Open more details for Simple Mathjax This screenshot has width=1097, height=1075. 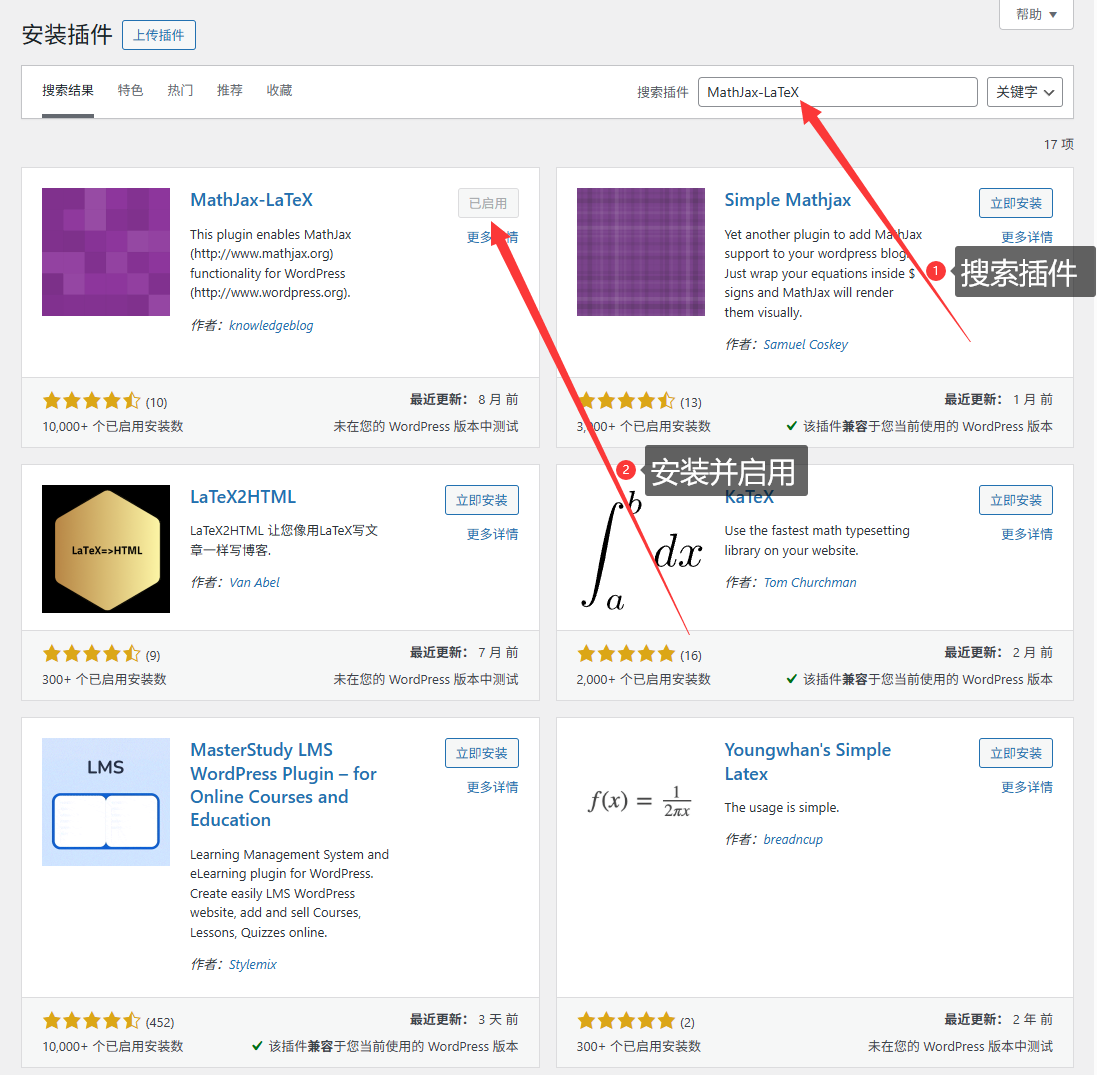(1026, 237)
